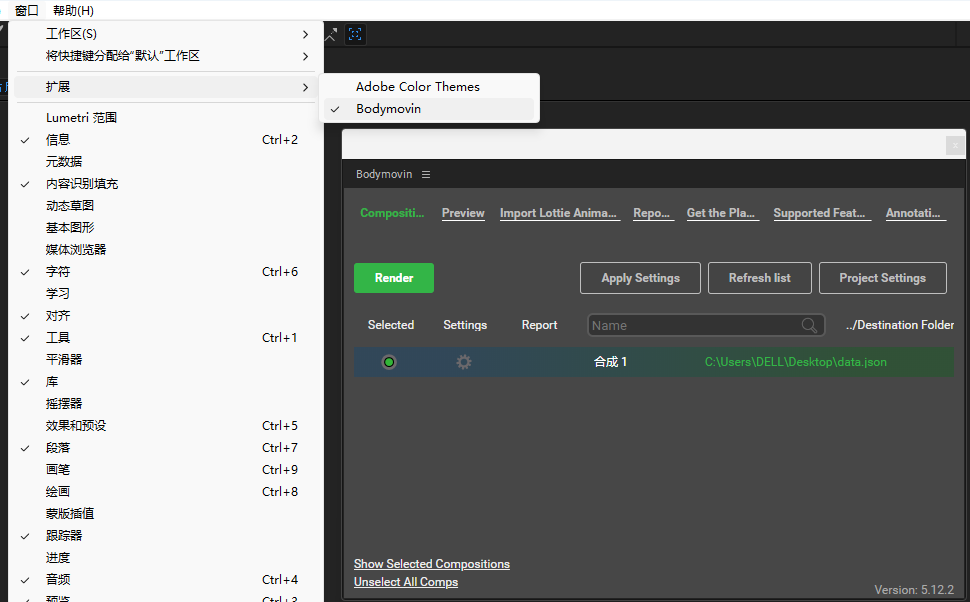The image size is (970, 602).
Task: Open the 画笔 panel
Action: tap(166, 470)
